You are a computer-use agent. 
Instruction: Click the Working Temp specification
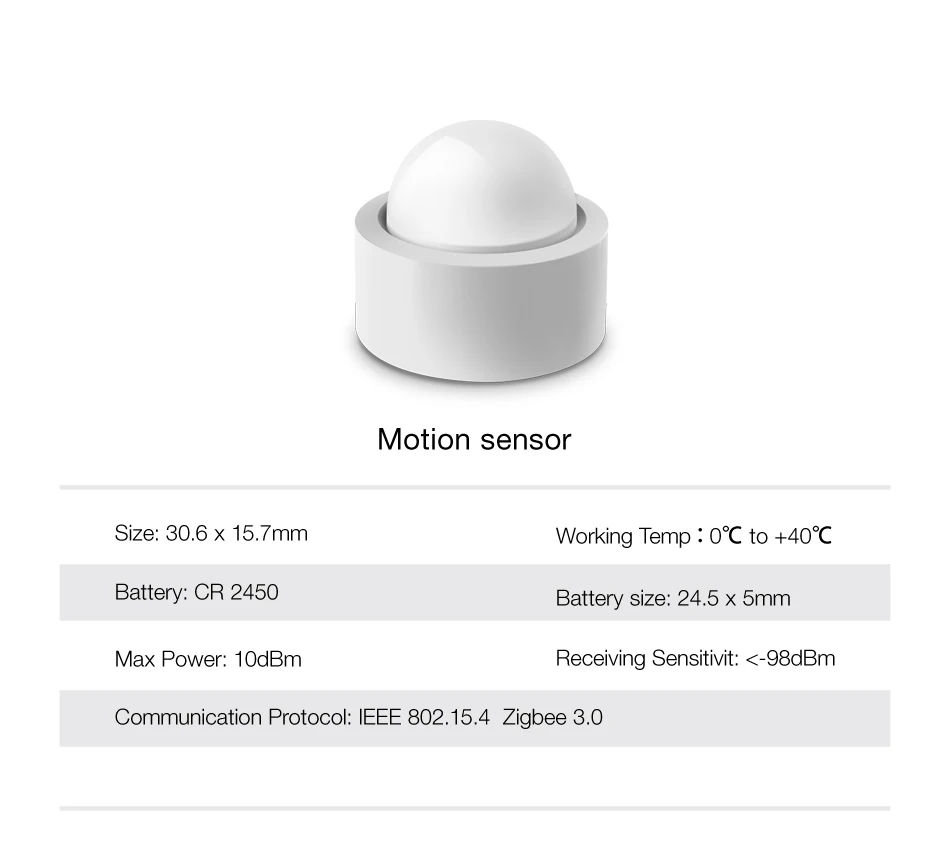coord(694,536)
